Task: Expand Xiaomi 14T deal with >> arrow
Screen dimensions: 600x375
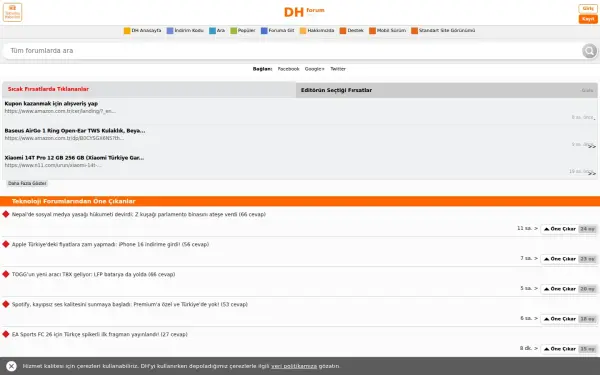Action: 592,174
